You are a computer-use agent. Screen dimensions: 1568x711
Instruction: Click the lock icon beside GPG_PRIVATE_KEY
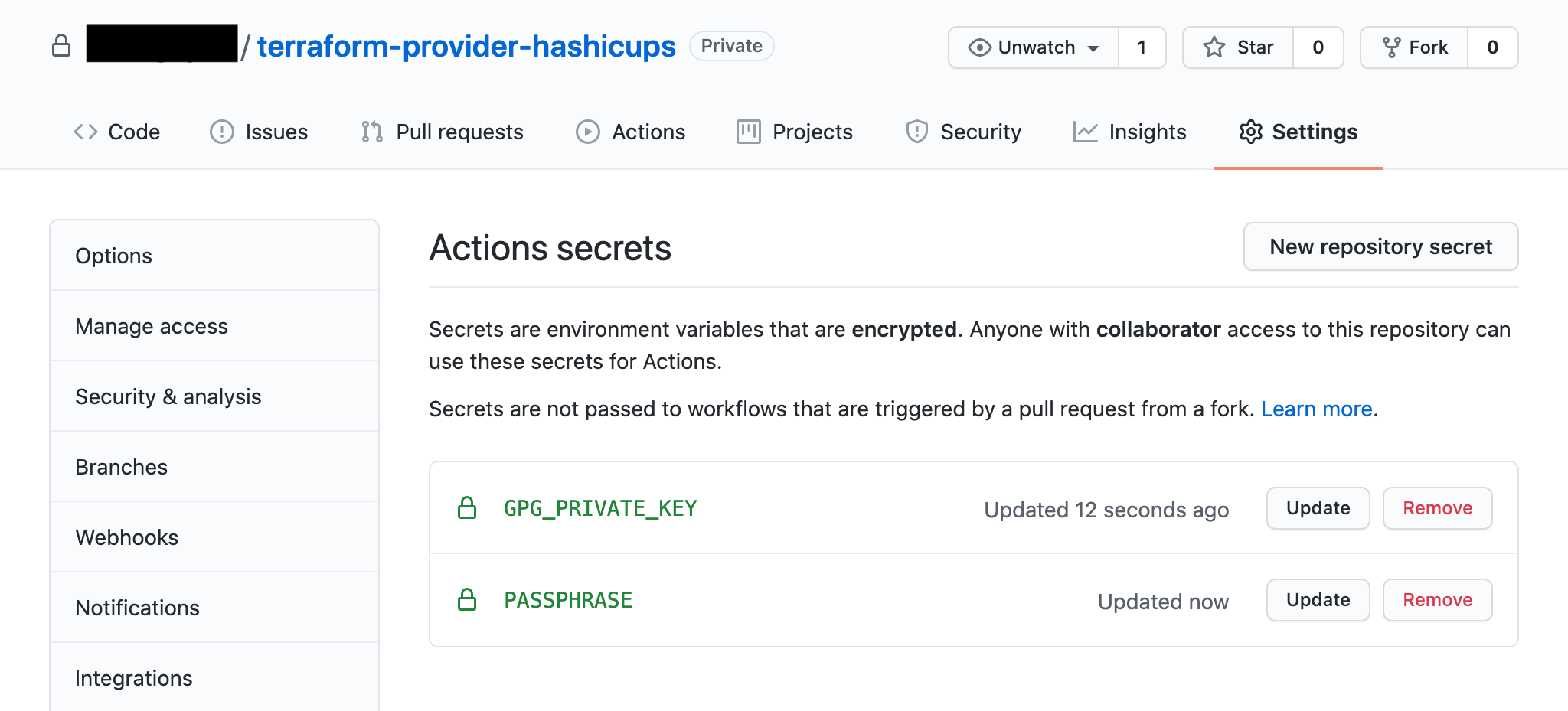tap(467, 508)
